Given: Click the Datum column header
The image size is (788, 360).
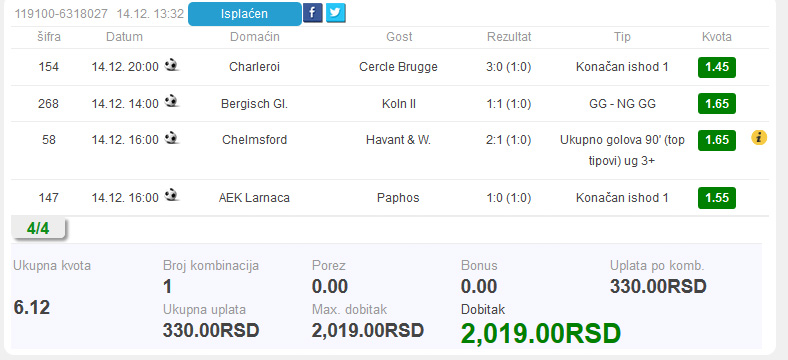Looking at the screenshot, I should [125, 37].
